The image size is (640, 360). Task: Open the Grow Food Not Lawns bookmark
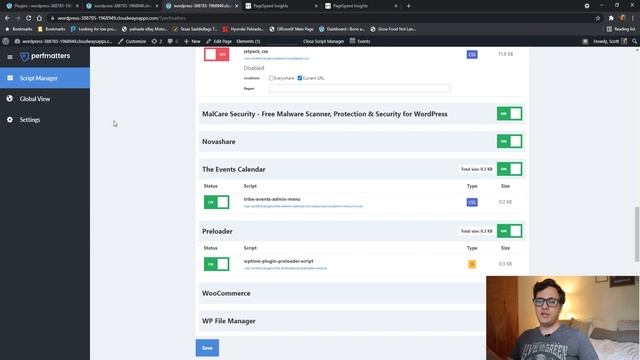click(x=393, y=29)
